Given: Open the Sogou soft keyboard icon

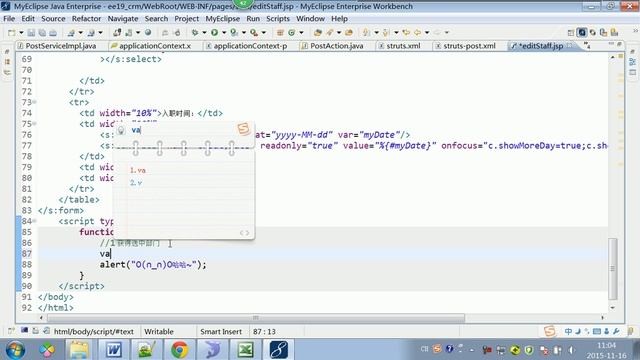Looking at the screenshot, I should click(x=597, y=331).
